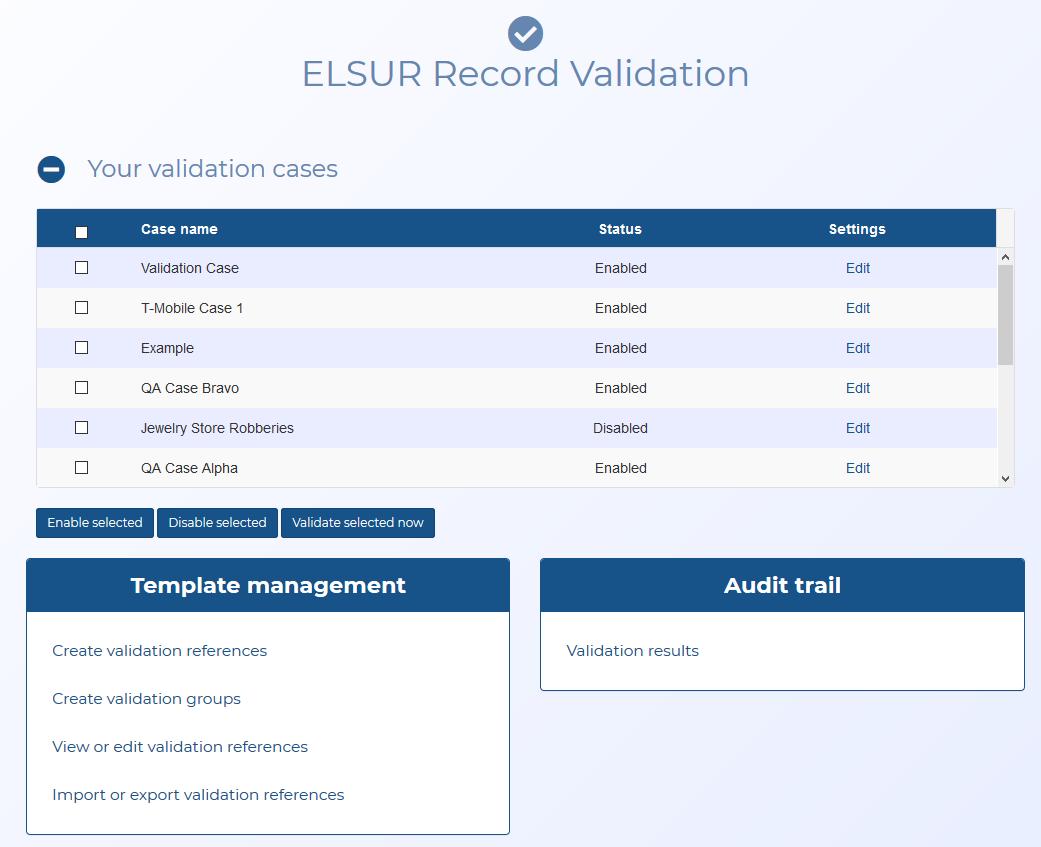Edit the QA Case Bravo settings
The width and height of the screenshot is (1041, 847).
pyautogui.click(x=857, y=388)
